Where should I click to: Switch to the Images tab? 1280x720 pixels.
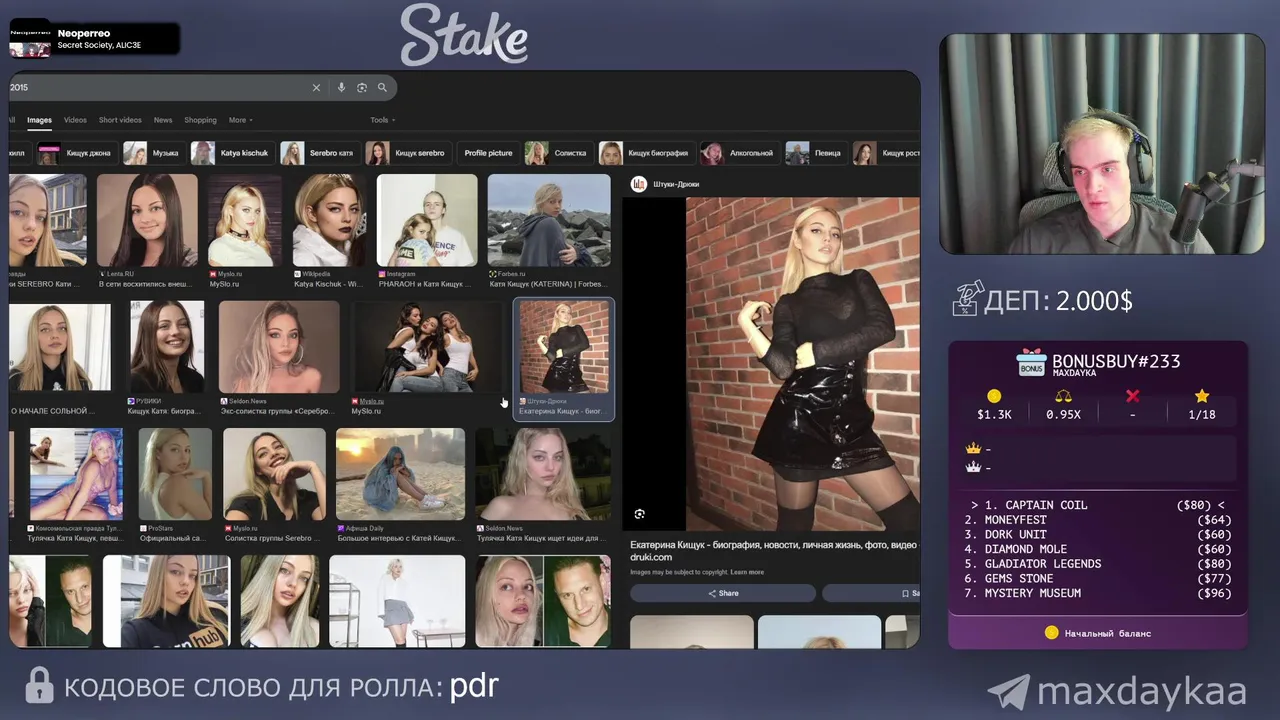[39, 120]
